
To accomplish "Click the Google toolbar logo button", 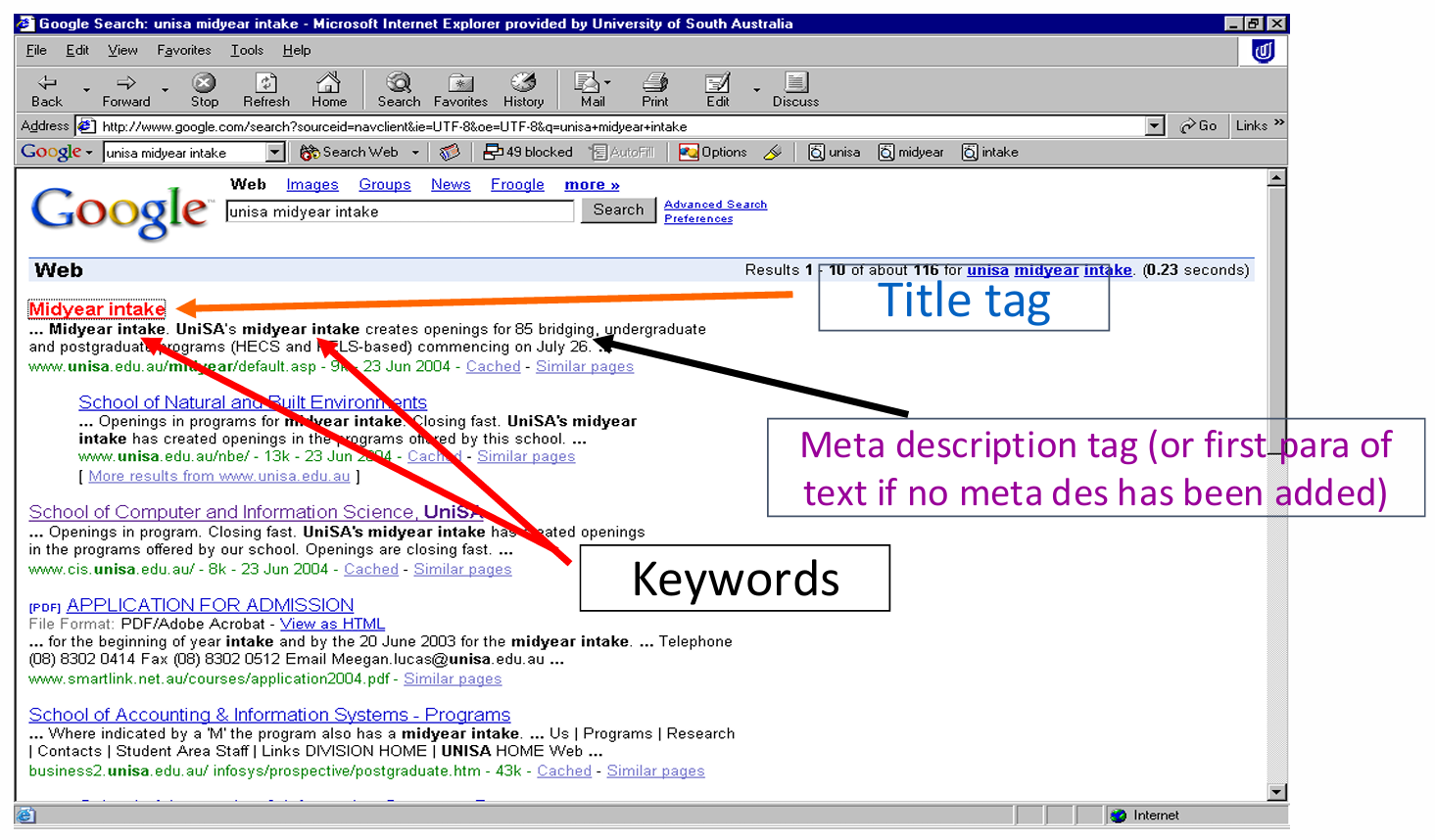I will coord(51,152).
